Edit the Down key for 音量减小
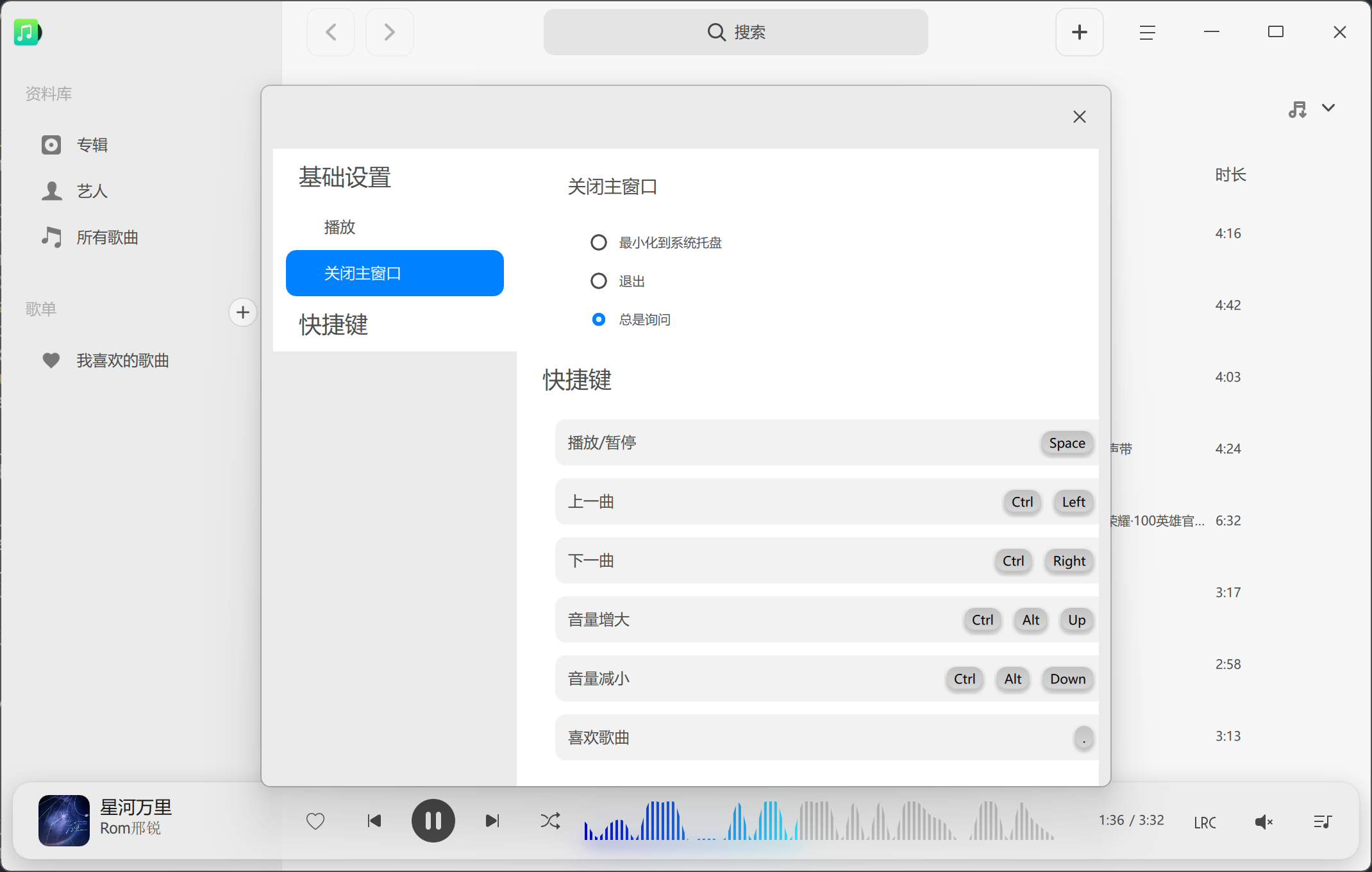This screenshot has width=1372, height=872. point(1067,679)
